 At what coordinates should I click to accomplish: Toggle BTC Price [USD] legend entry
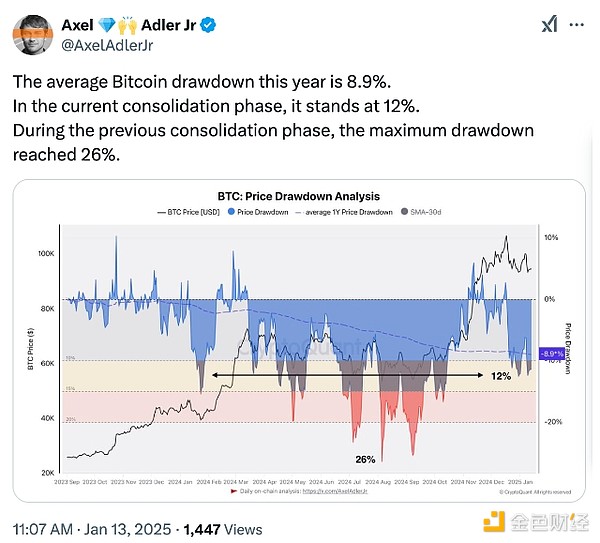point(189,212)
